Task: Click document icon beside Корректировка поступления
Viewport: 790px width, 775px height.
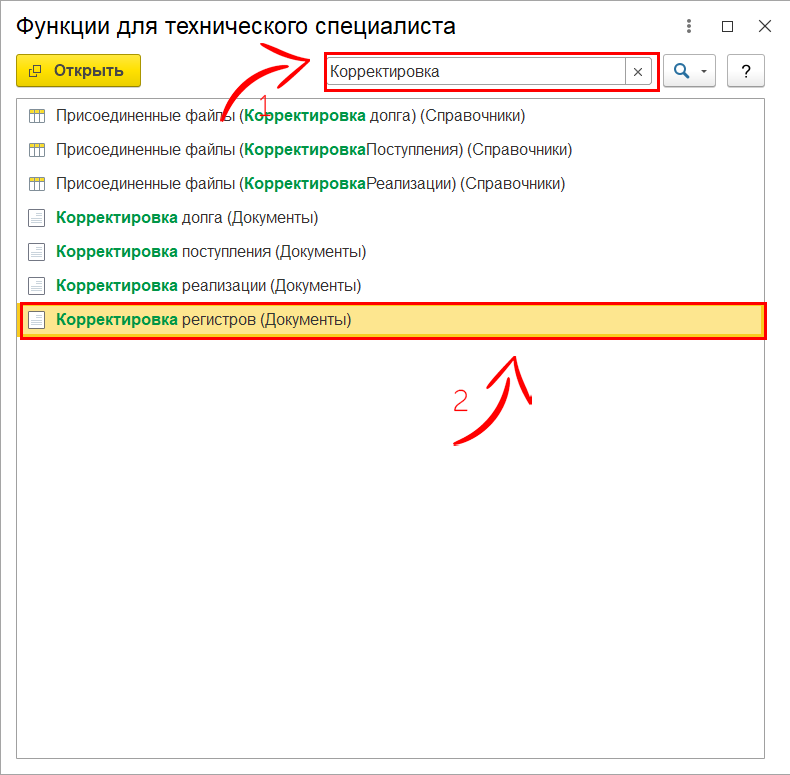Action: tap(37, 252)
